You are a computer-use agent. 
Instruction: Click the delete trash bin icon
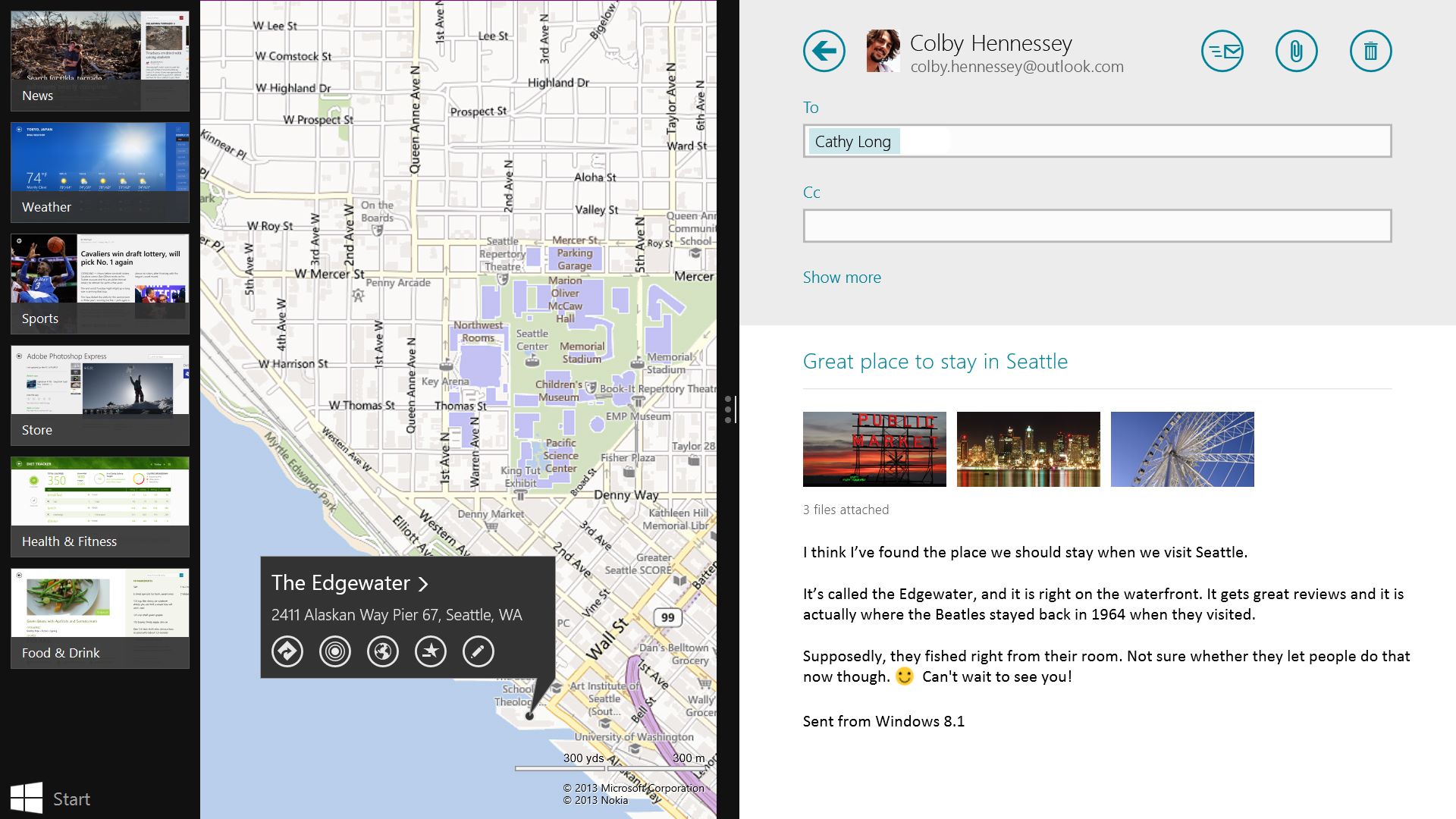pyautogui.click(x=1370, y=51)
